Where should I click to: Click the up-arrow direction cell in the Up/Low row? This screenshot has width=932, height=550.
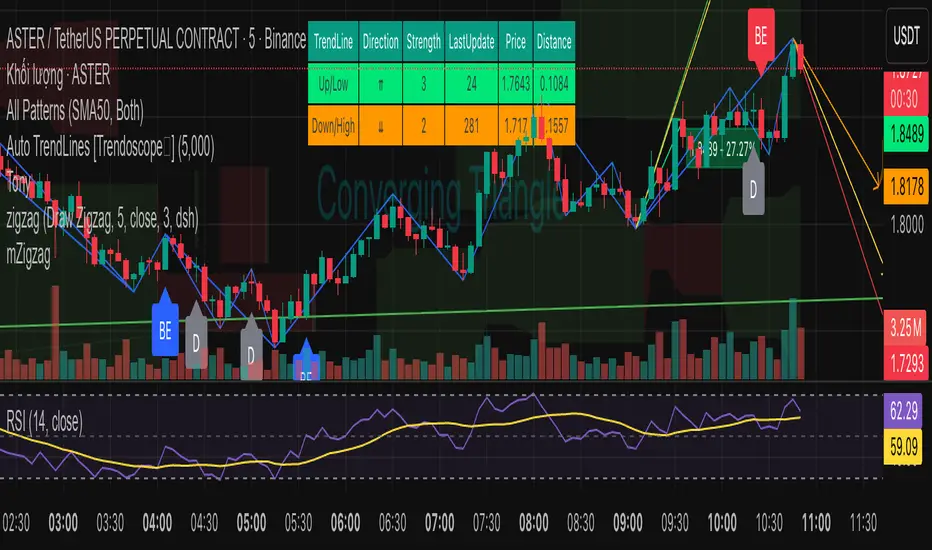(x=380, y=84)
